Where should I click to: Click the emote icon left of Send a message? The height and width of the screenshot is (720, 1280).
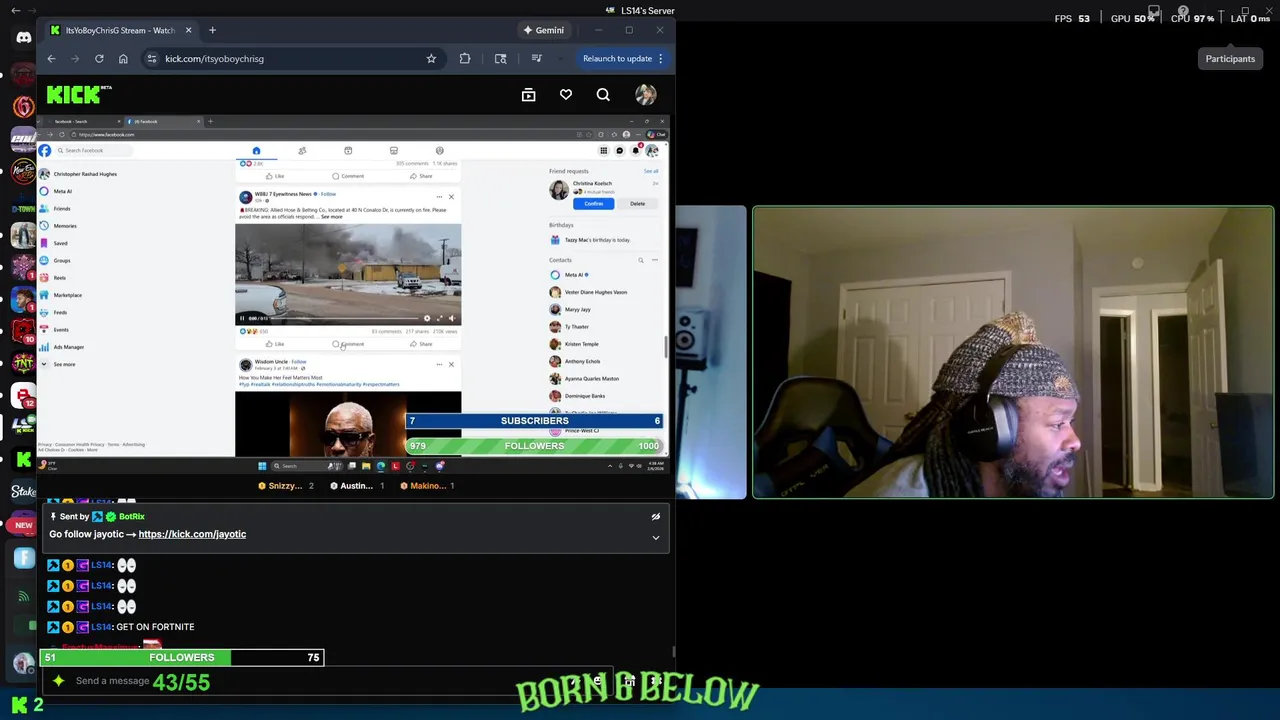pos(59,681)
